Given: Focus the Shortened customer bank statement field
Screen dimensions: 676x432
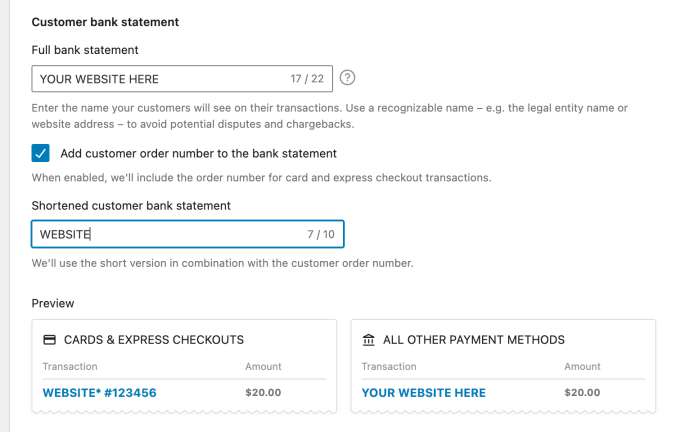Looking at the screenshot, I should tap(188, 234).
